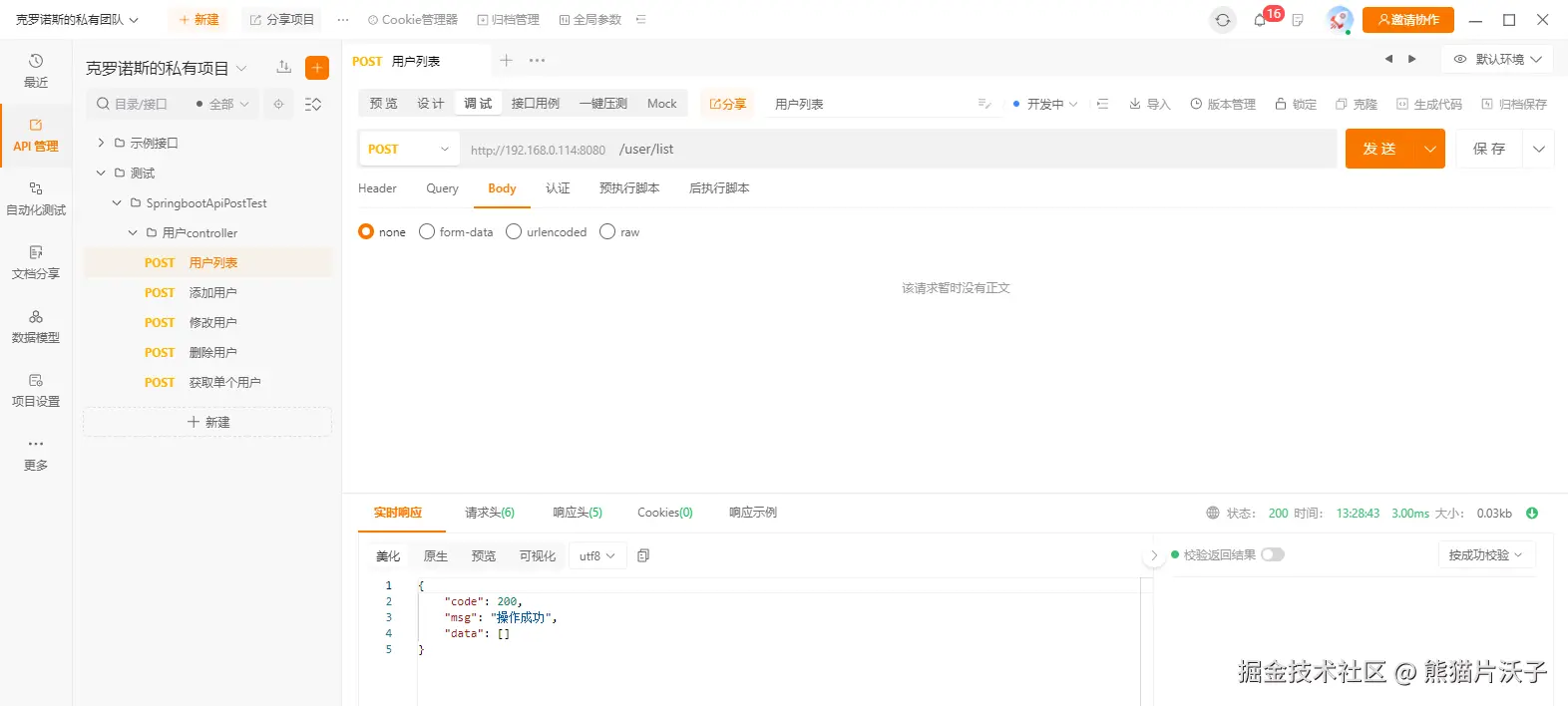Open the 按成功校验 dropdown
This screenshot has width=1568, height=706.
[1486, 554]
